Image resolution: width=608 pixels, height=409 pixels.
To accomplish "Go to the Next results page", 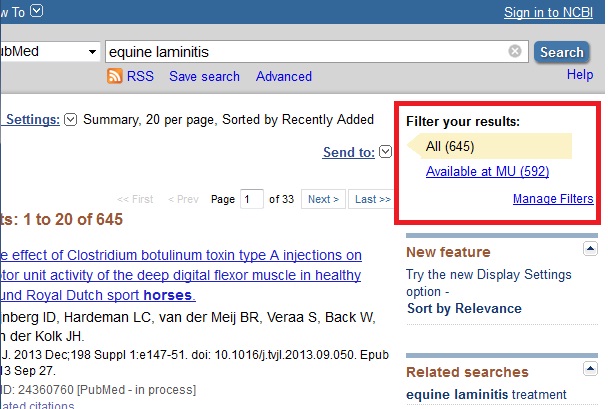I will (x=323, y=199).
